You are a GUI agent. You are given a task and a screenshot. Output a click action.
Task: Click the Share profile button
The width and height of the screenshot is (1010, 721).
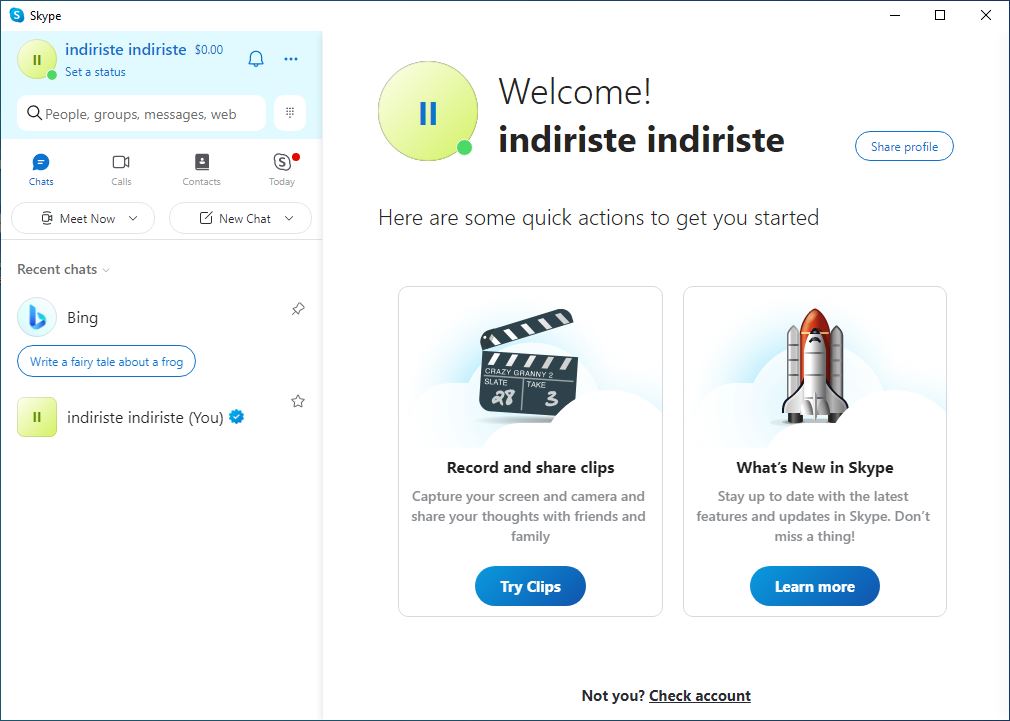click(904, 147)
